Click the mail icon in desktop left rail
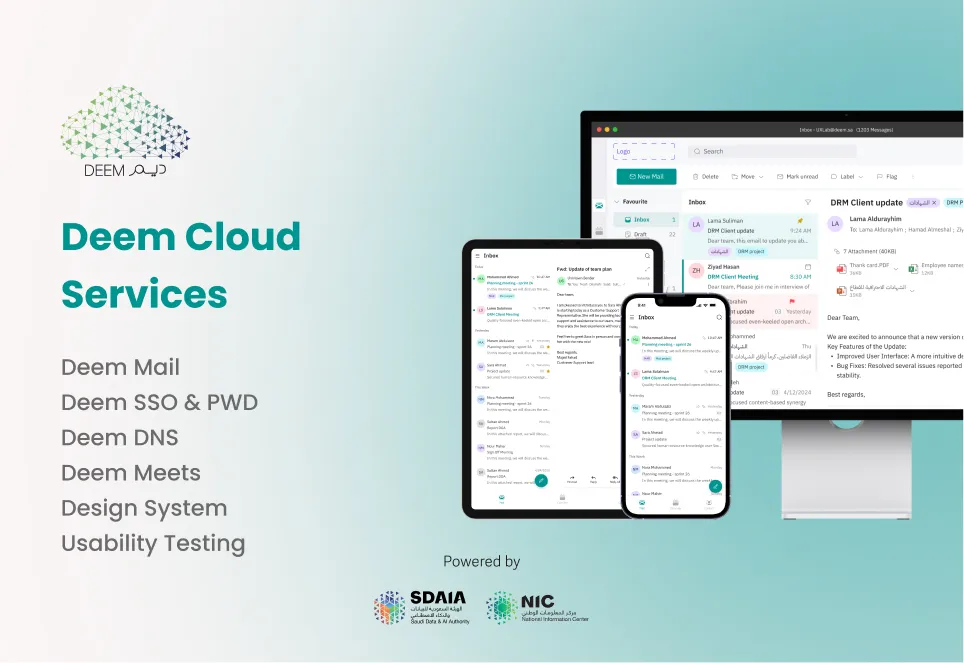964x663 pixels. pos(599,205)
